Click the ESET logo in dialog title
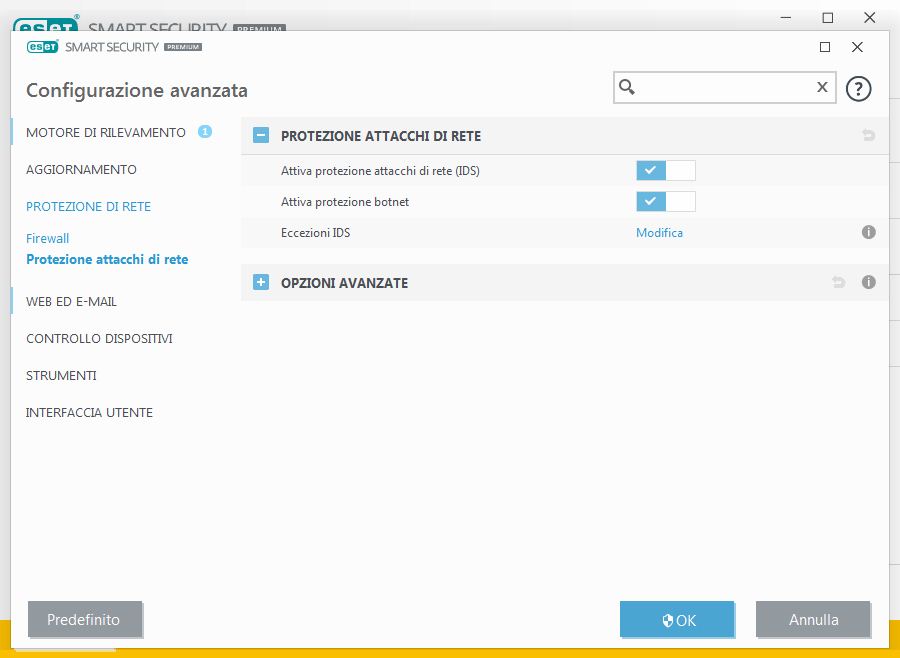The width and height of the screenshot is (900, 658). pos(42,47)
